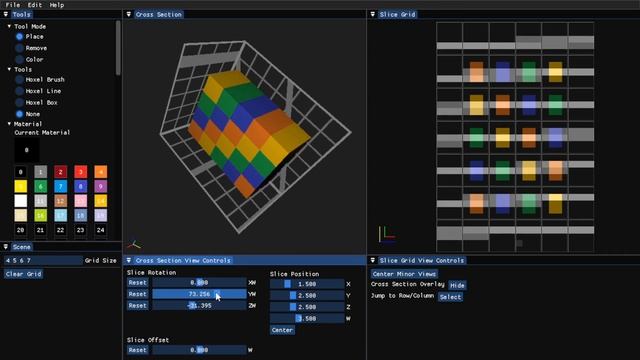
Task: Click the current material preview swatch
Action: (27, 150)
